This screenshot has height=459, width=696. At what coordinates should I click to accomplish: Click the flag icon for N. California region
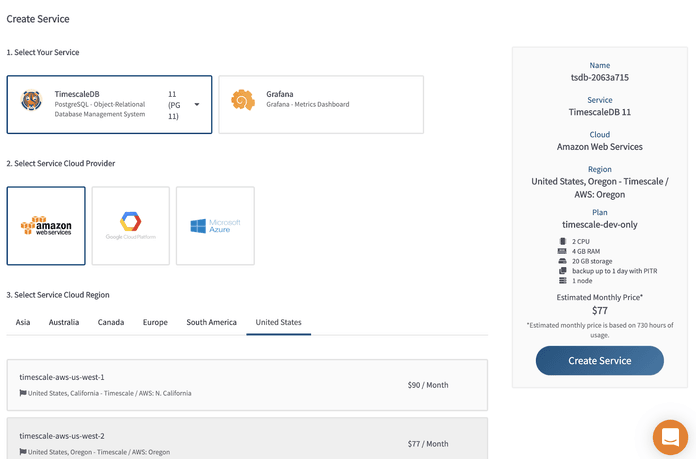(23, 393)
